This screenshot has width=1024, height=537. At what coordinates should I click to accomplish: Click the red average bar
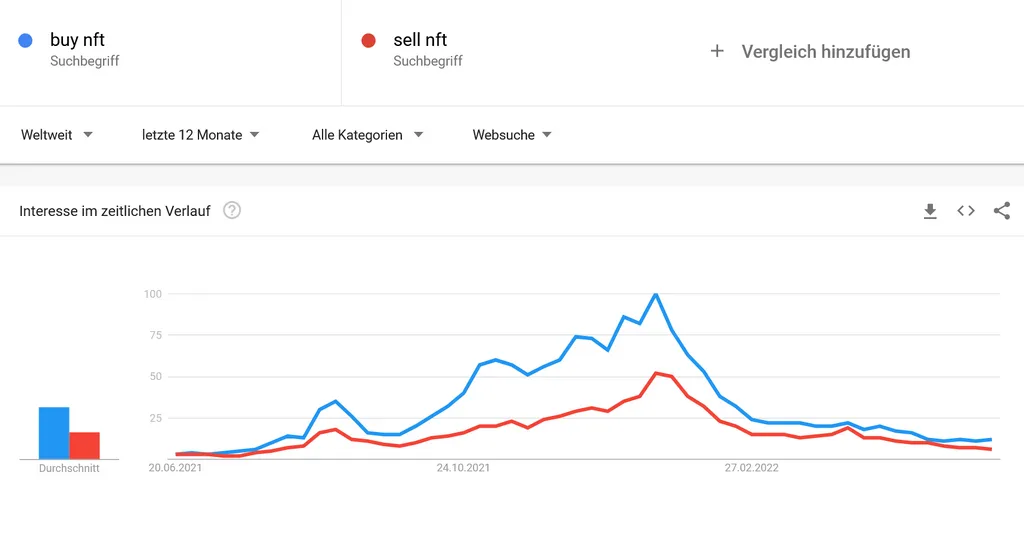(x=85, y=445)
